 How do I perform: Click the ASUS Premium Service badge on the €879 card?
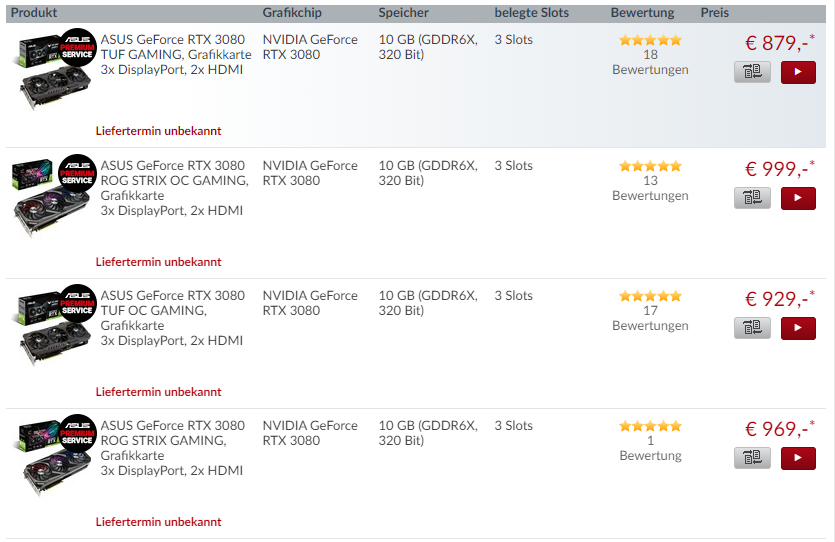78,47
